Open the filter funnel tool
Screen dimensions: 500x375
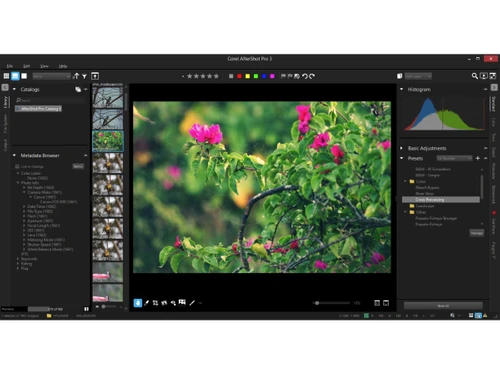[85, 76]
